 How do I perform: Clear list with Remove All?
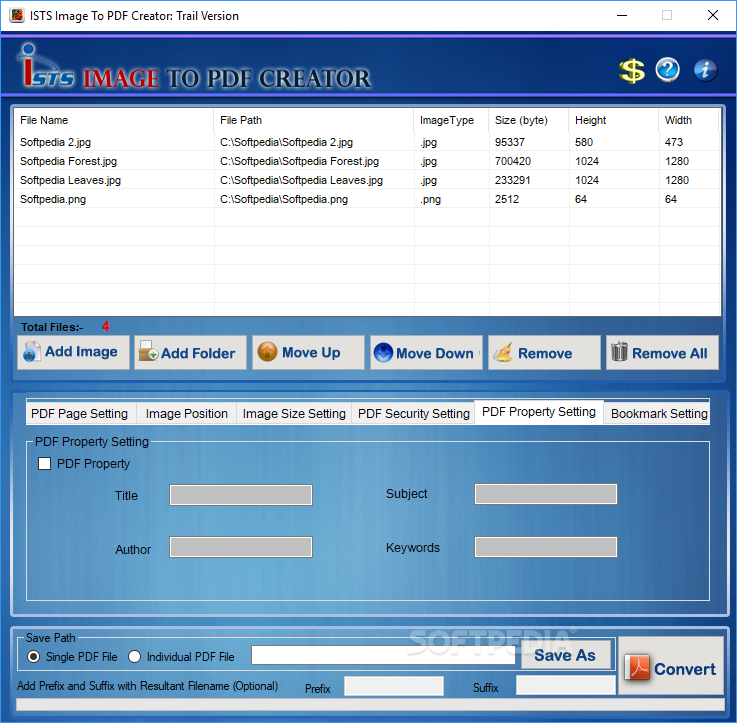[x=662, y=352]
